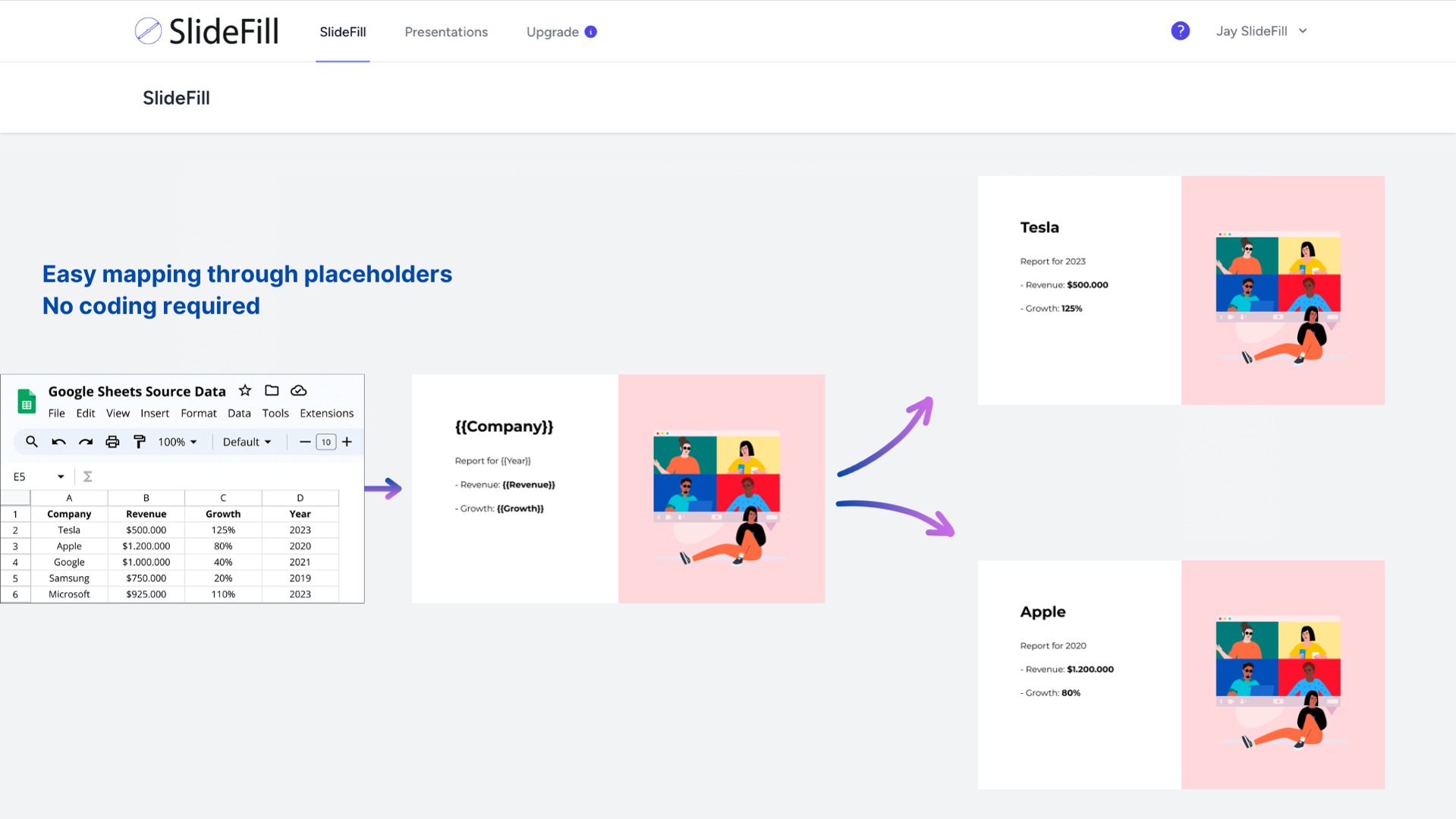Increase font size with plus button

point(347,442)
